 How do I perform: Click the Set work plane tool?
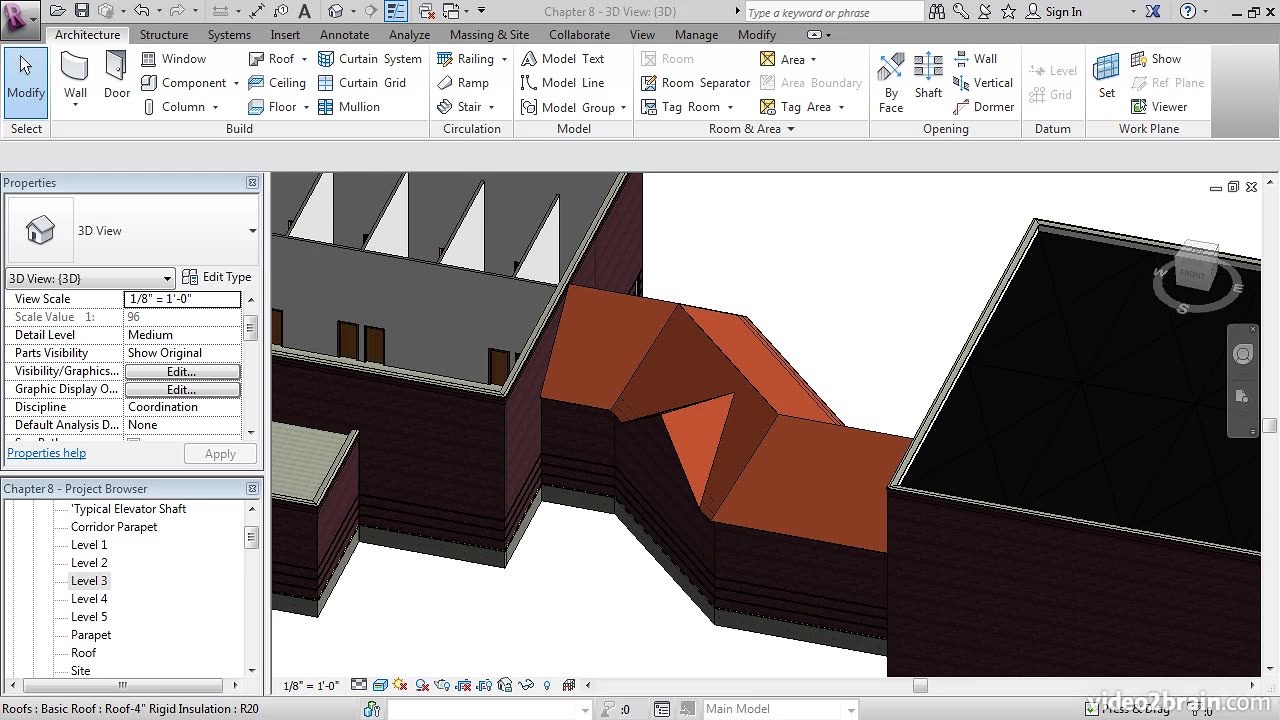click(x=1106, y=75)
